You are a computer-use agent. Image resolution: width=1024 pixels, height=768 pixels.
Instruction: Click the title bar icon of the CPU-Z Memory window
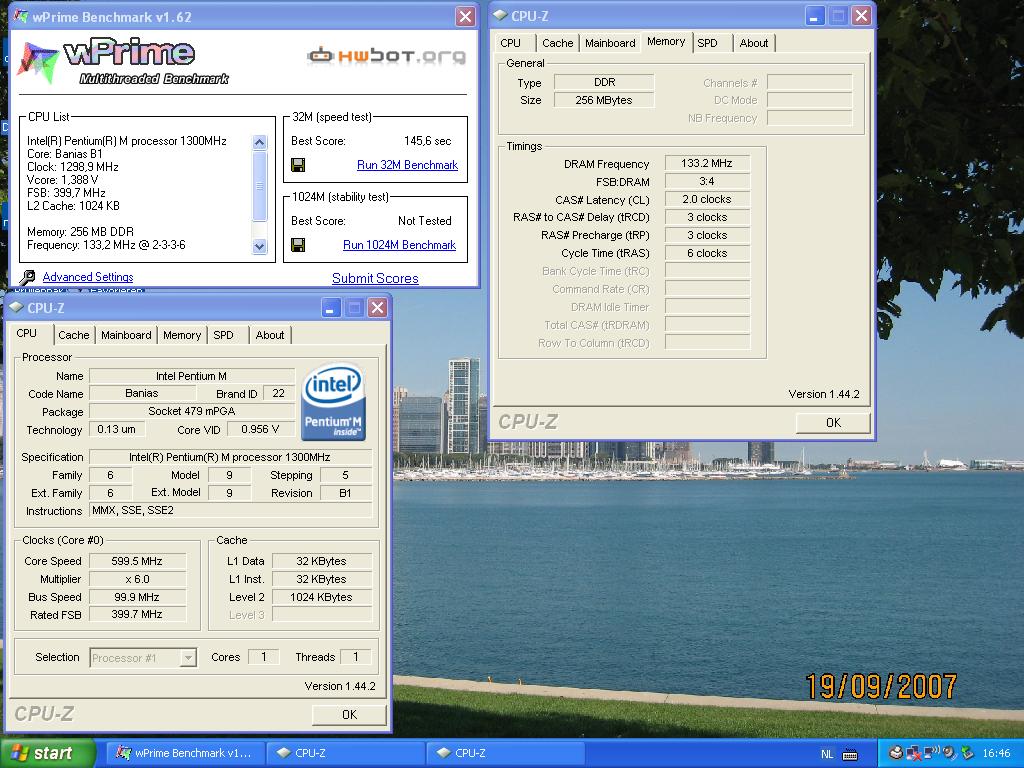pos(500,16)
